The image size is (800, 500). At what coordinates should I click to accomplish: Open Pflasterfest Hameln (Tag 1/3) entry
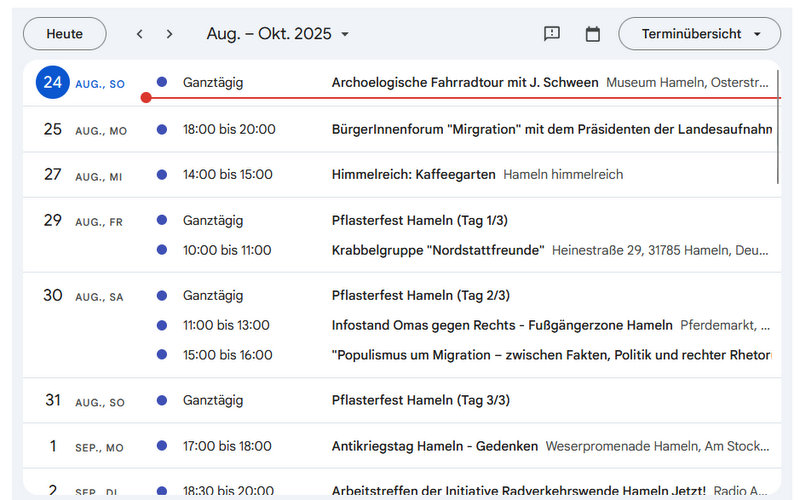(419, 220)
